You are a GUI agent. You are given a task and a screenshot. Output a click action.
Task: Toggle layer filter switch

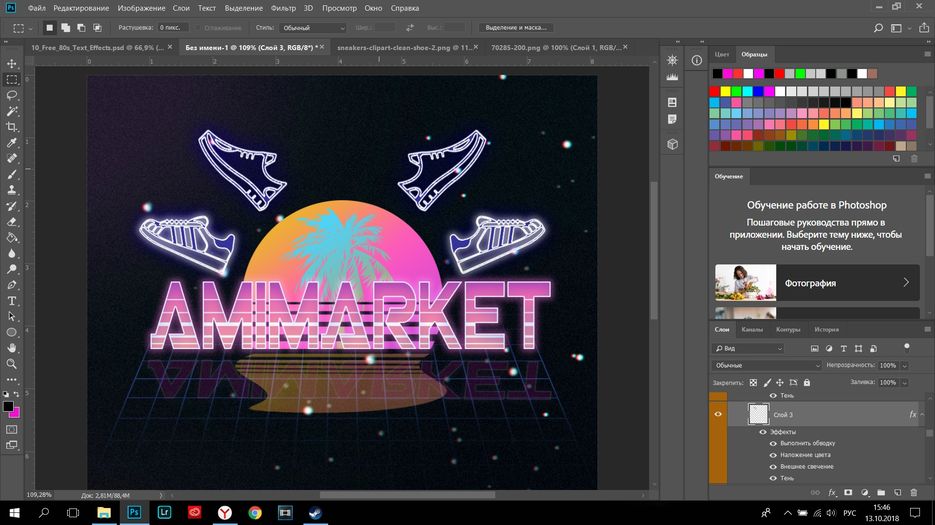click(x=907, y=347)
